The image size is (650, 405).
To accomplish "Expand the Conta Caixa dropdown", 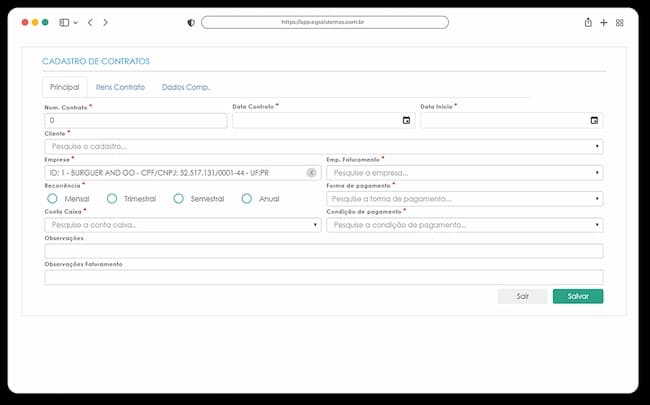I will pyautogui.click(x=183, y=225).
